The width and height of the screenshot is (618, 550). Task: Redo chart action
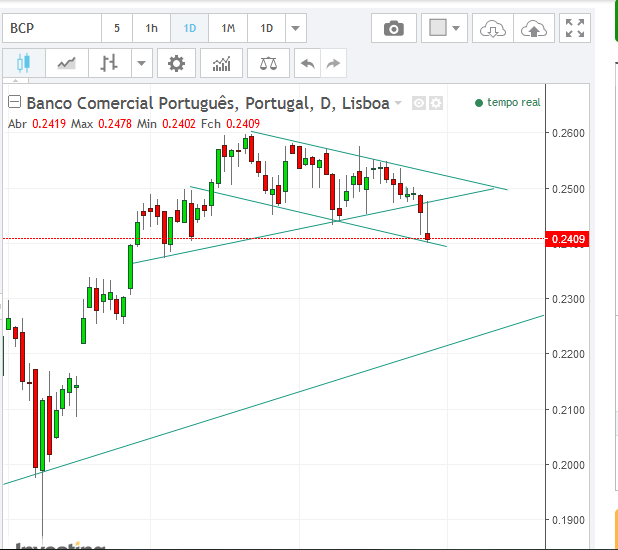(333, 63)
